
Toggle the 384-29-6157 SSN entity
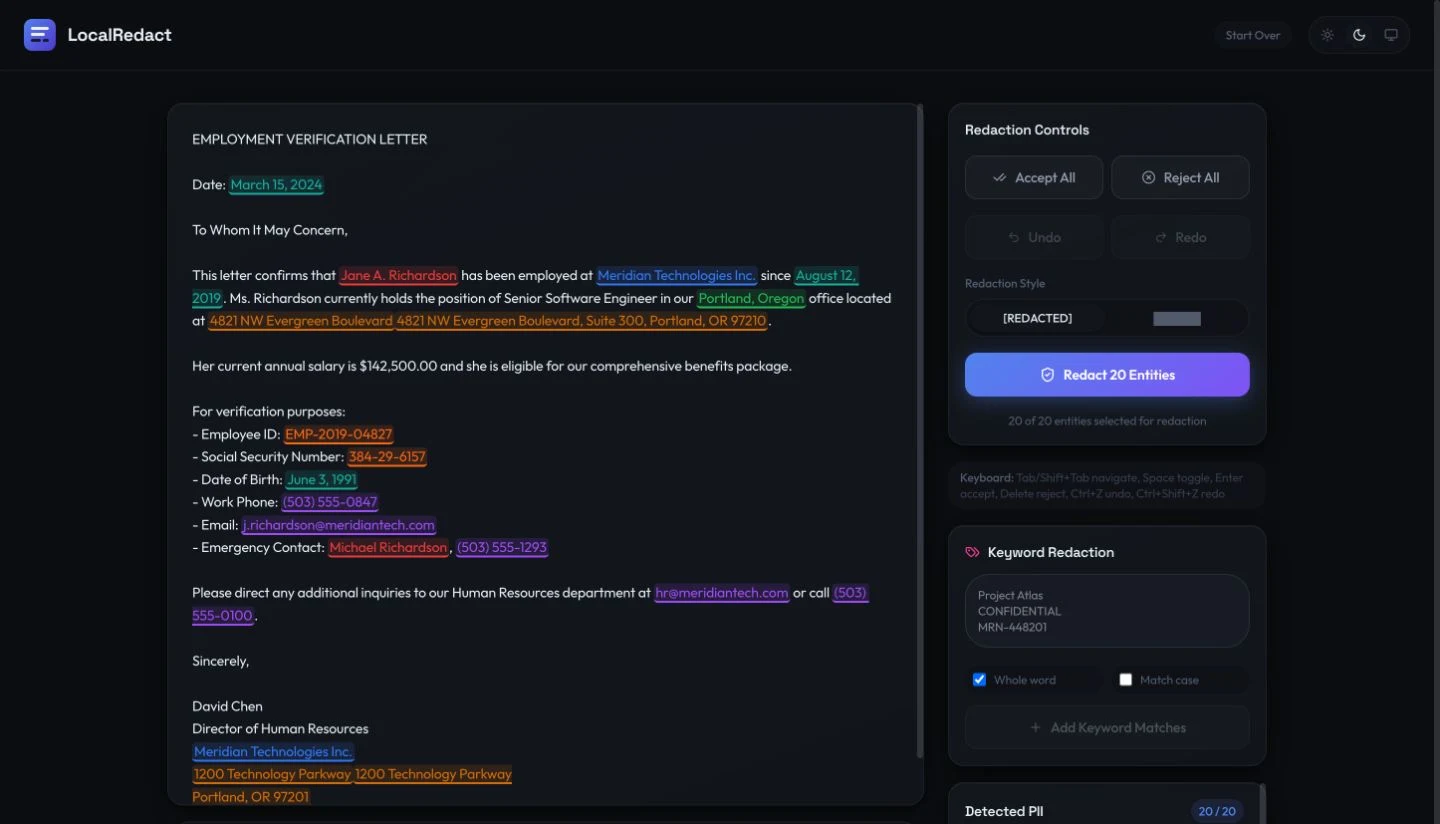pyautogui.click(x=387, y=457)
